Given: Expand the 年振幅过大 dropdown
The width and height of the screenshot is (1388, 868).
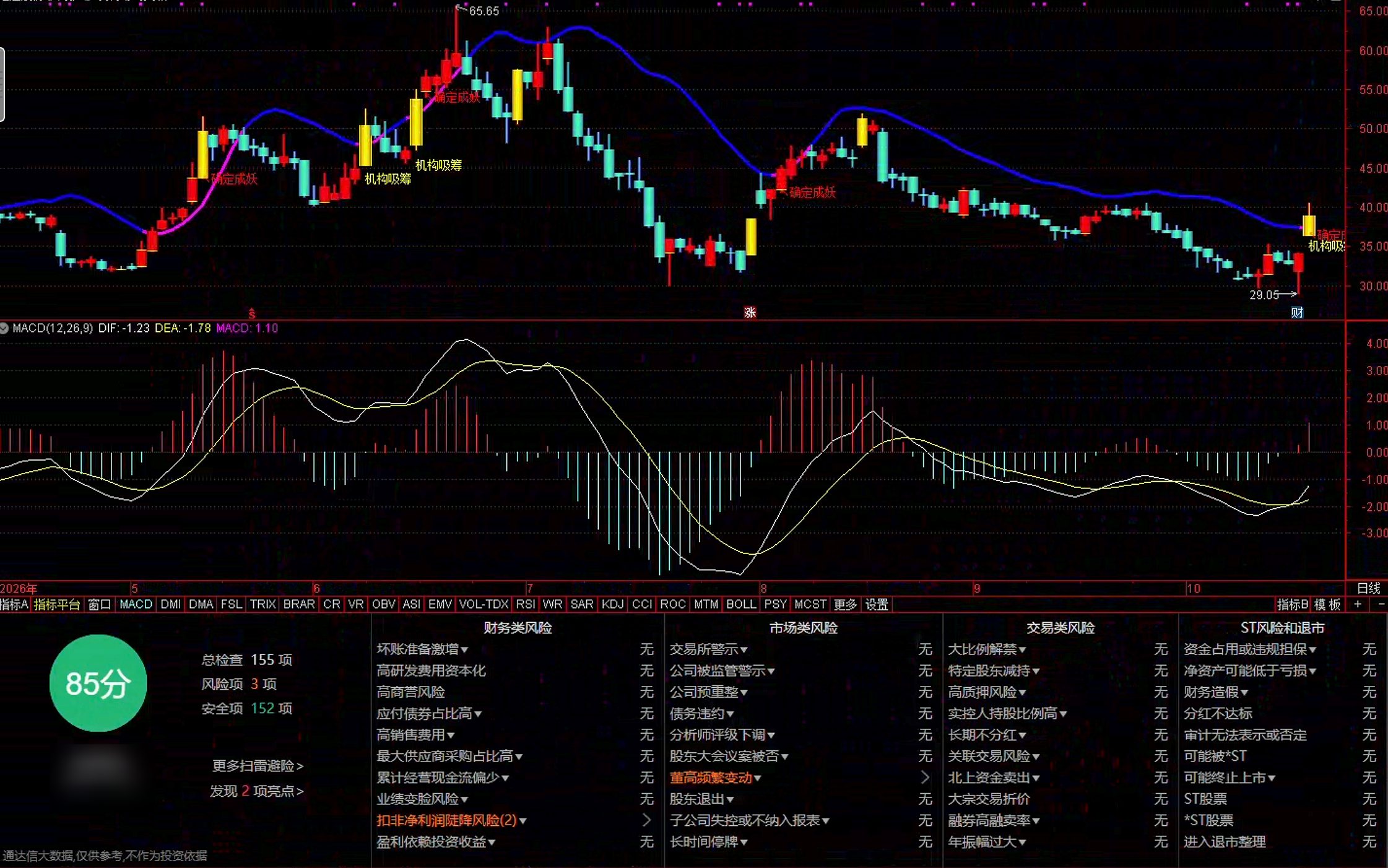Looking at the screenshot, I should click(1022, 842).
